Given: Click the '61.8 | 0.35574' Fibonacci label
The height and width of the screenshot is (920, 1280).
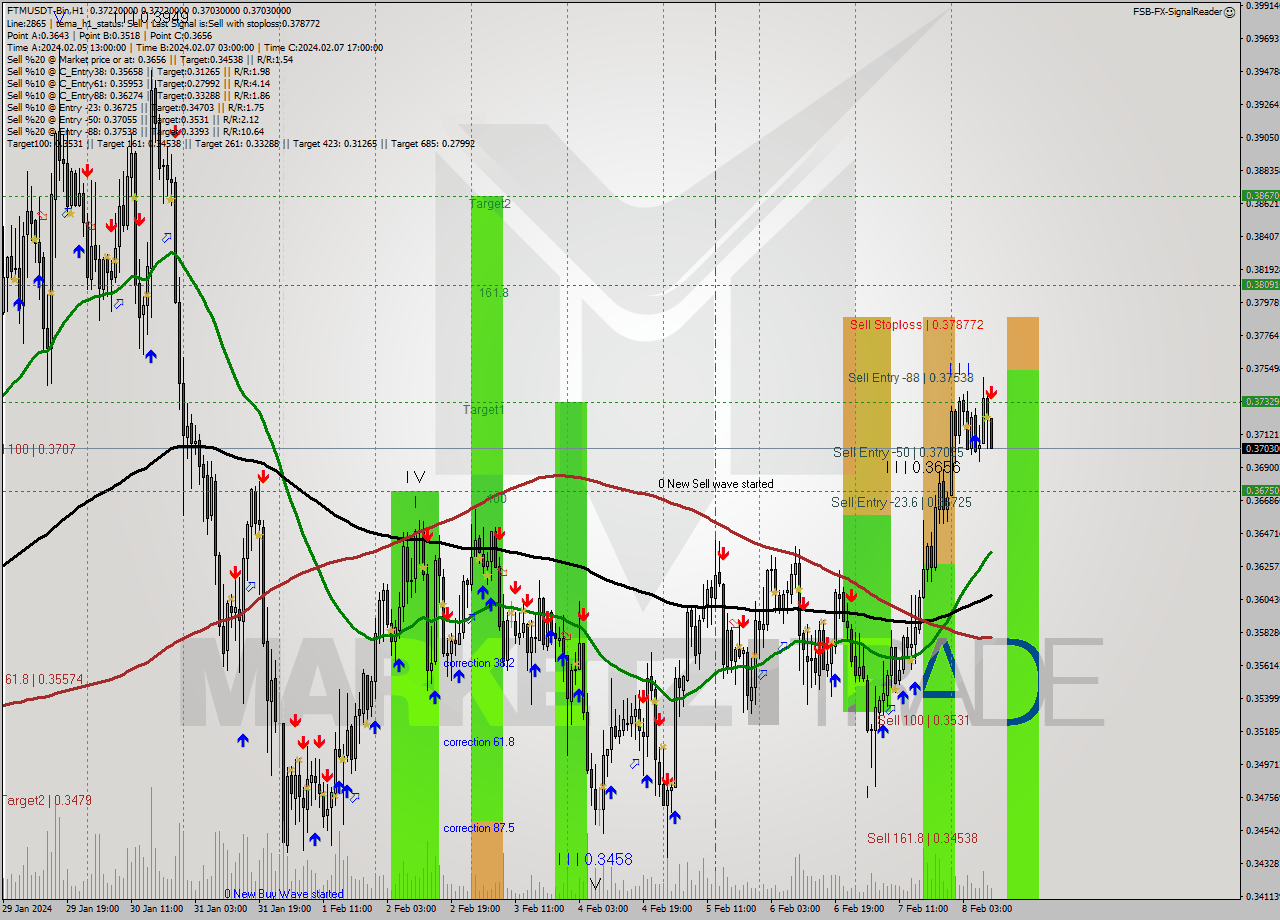Looking at the screenshot, I should (44, 679).
